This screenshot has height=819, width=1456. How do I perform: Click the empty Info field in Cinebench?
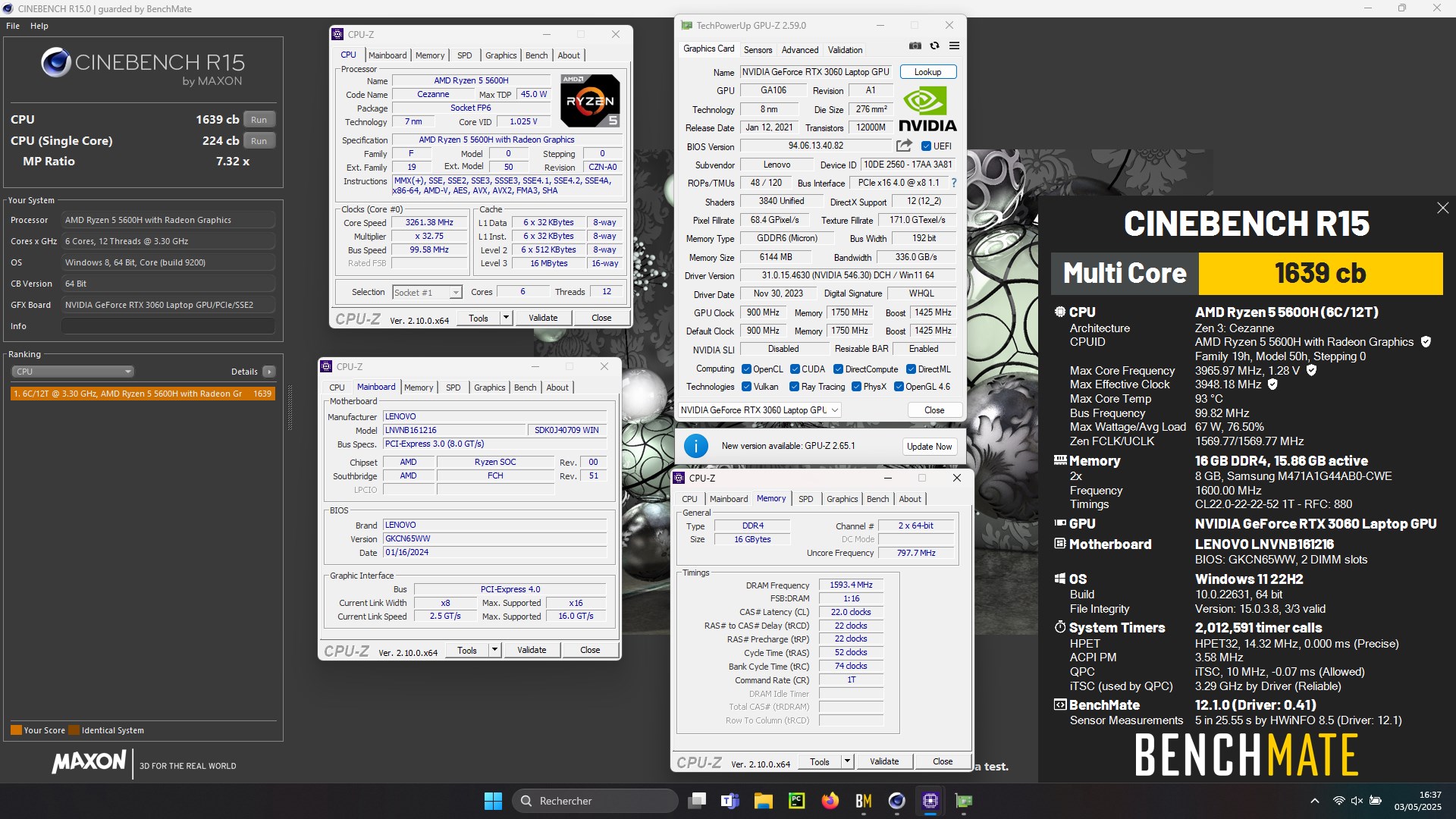[168, 326]
